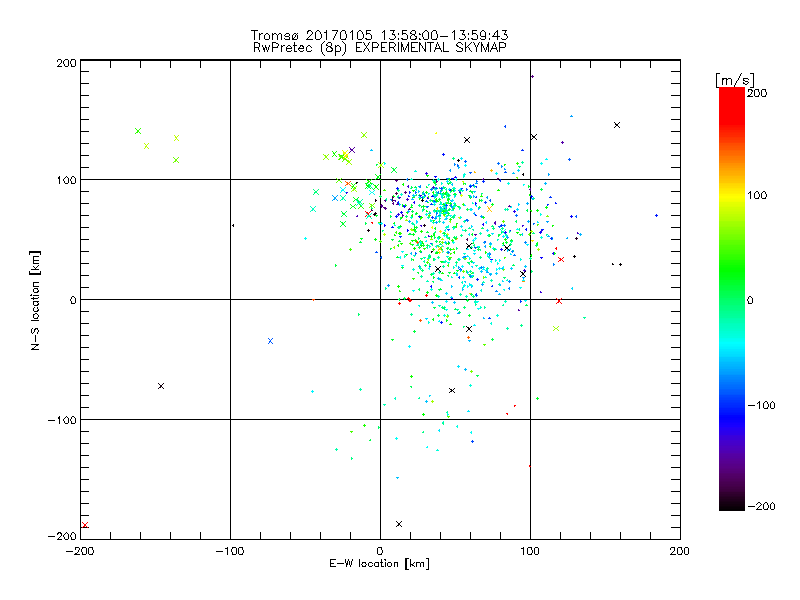
Task: Click the colorbar 100 label
Action: pos(757,195)
